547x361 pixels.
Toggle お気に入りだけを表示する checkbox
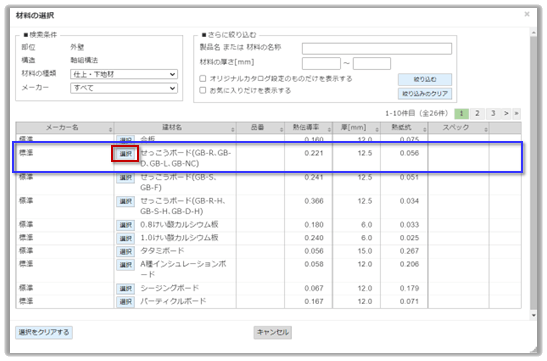[x=203, y=90]
